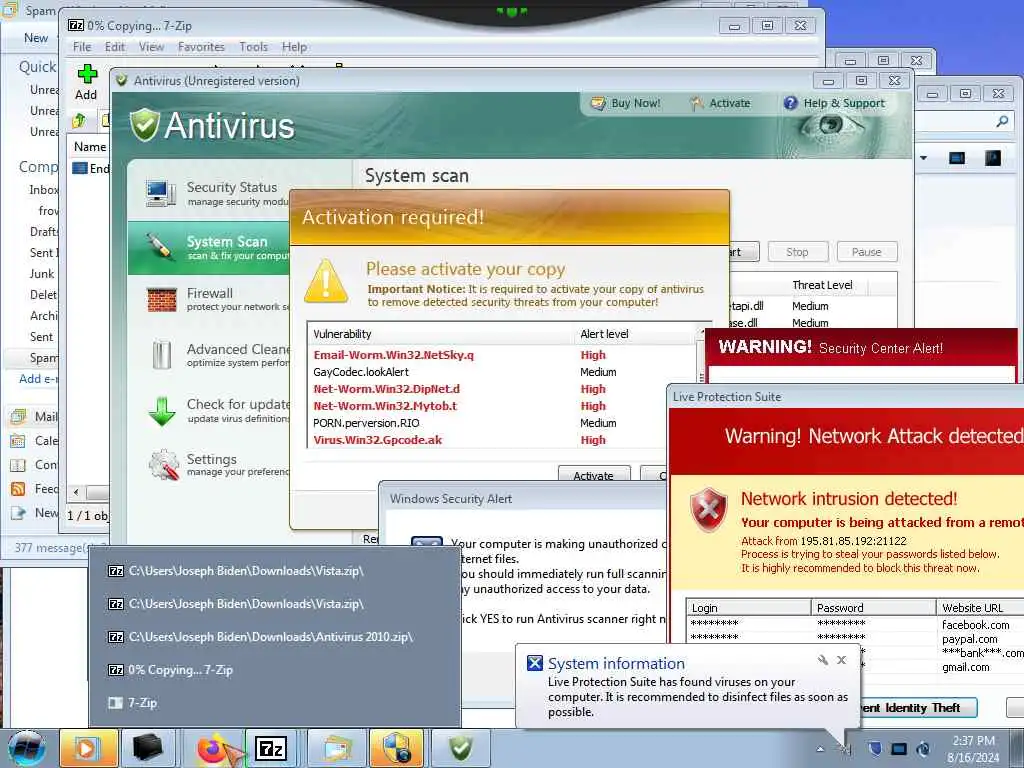The height and width of the screenshot is (768, 1024).
Task: Click the Windows security shield taskbar icon
Action: point(397,748)
